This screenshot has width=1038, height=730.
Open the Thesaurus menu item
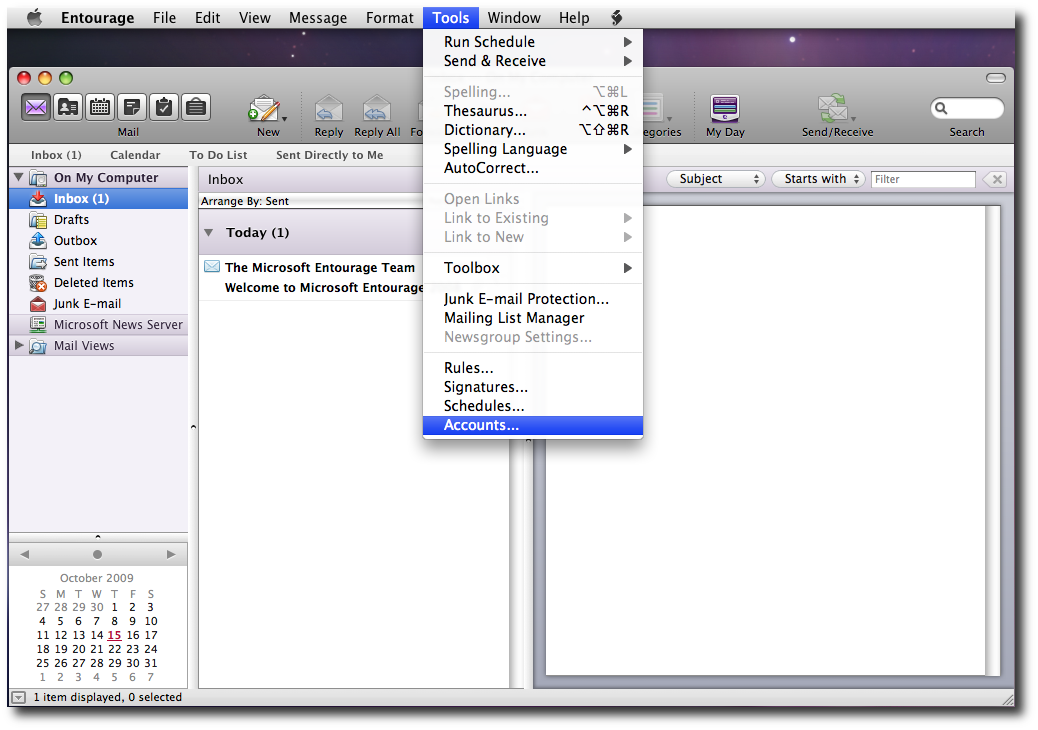point(533,111)
